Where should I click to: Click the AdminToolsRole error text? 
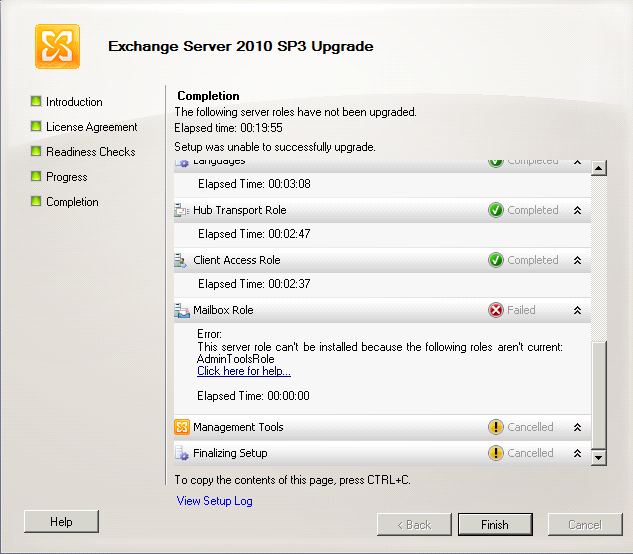(x=236, y=359)
